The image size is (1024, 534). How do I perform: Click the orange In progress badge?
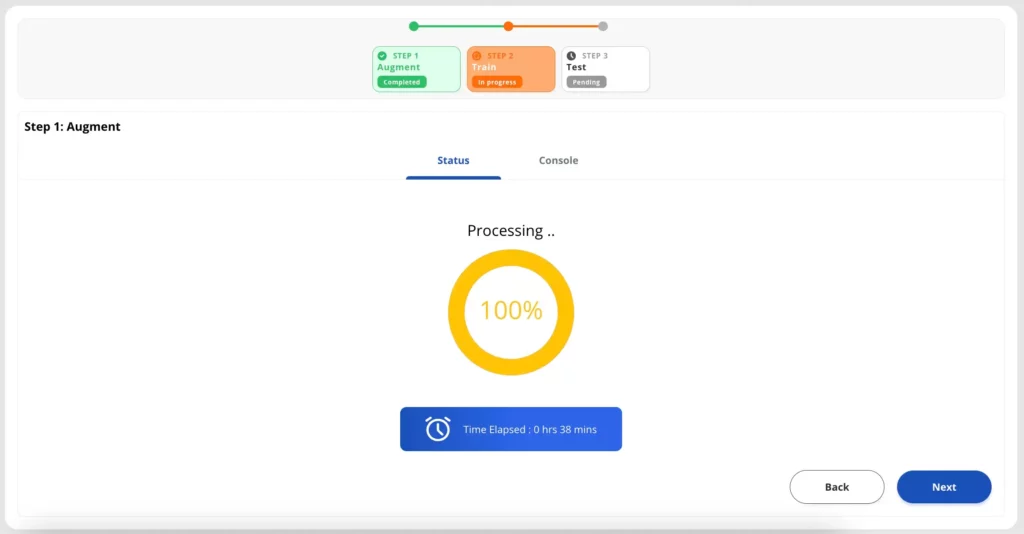[x=497, y=82]
